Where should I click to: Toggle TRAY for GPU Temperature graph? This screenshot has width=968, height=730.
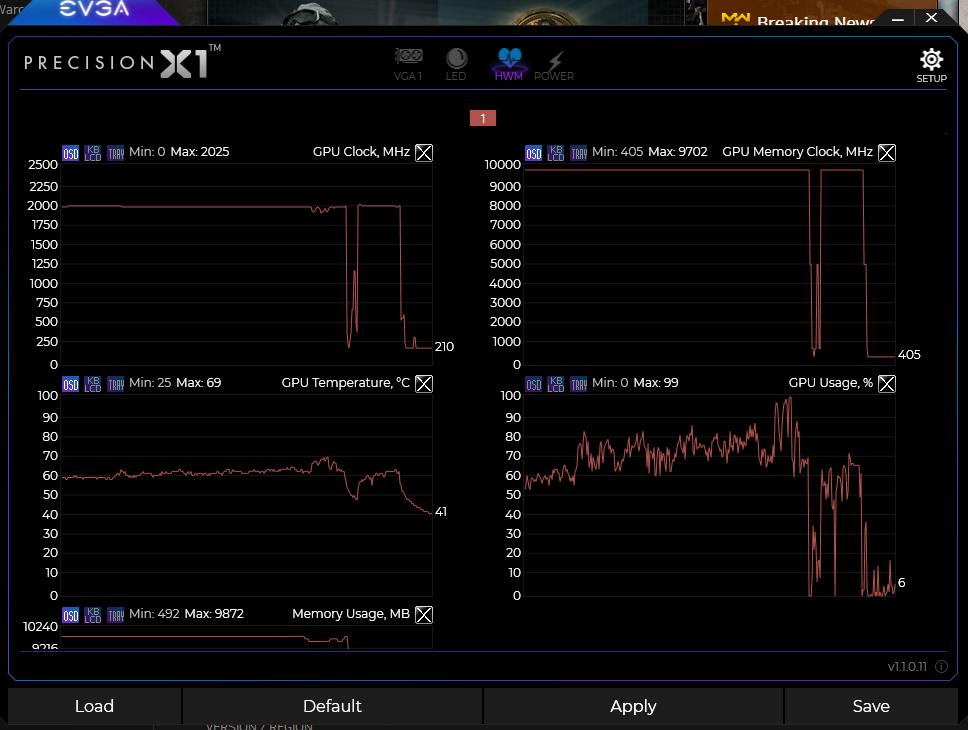(x=115, y=384)
